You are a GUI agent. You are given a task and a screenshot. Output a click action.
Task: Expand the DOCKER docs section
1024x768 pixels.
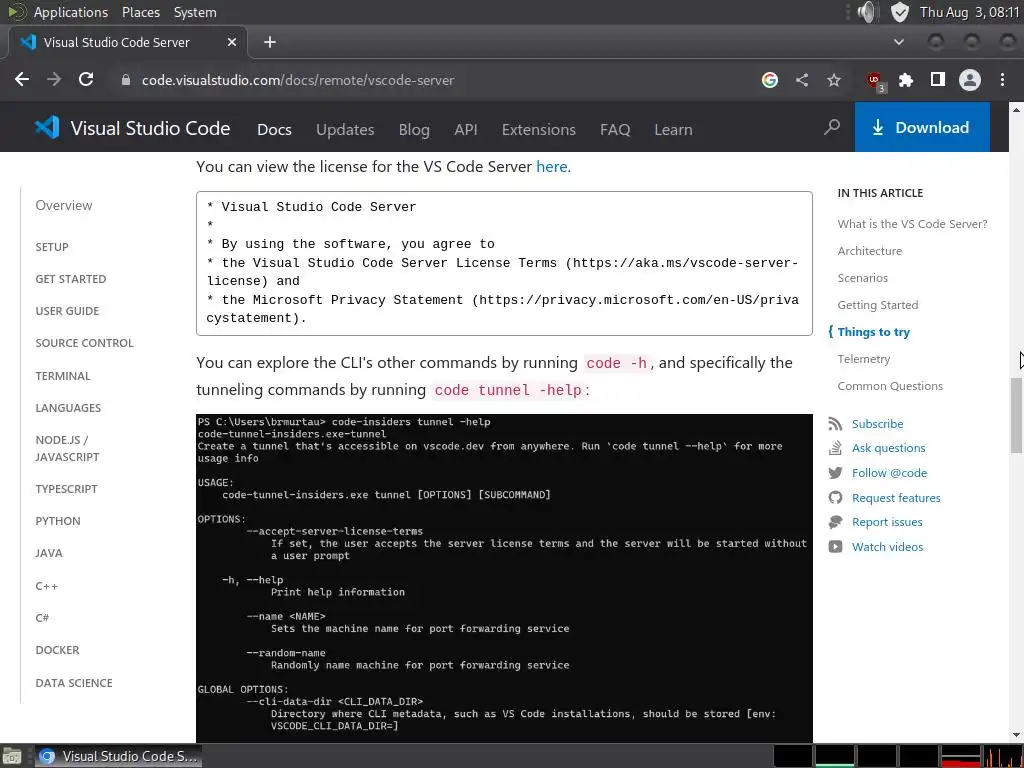click(57, 650)
